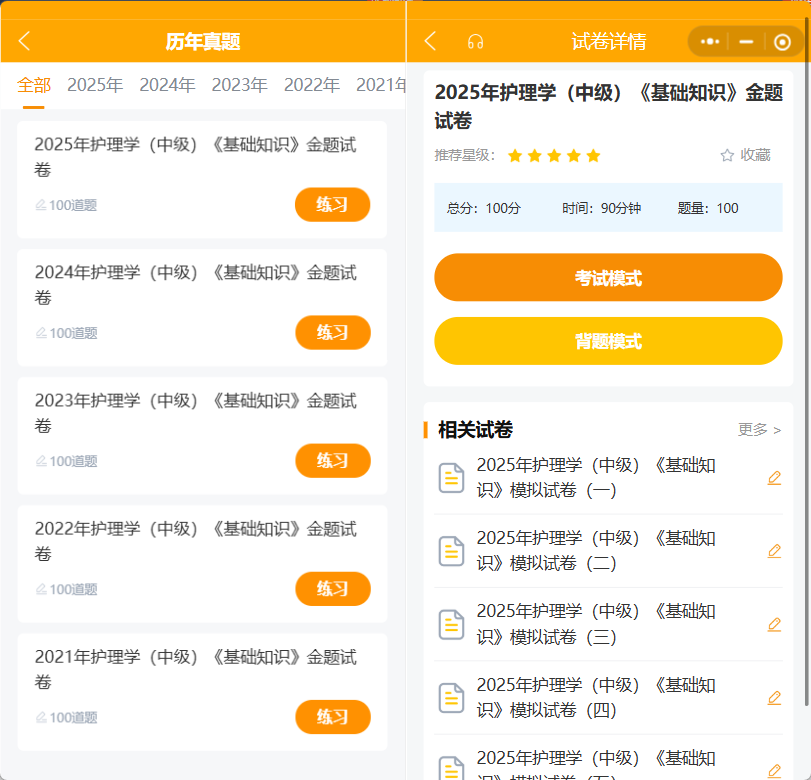Start 考试模式
The image size is (811, 780).
[608, 277]
